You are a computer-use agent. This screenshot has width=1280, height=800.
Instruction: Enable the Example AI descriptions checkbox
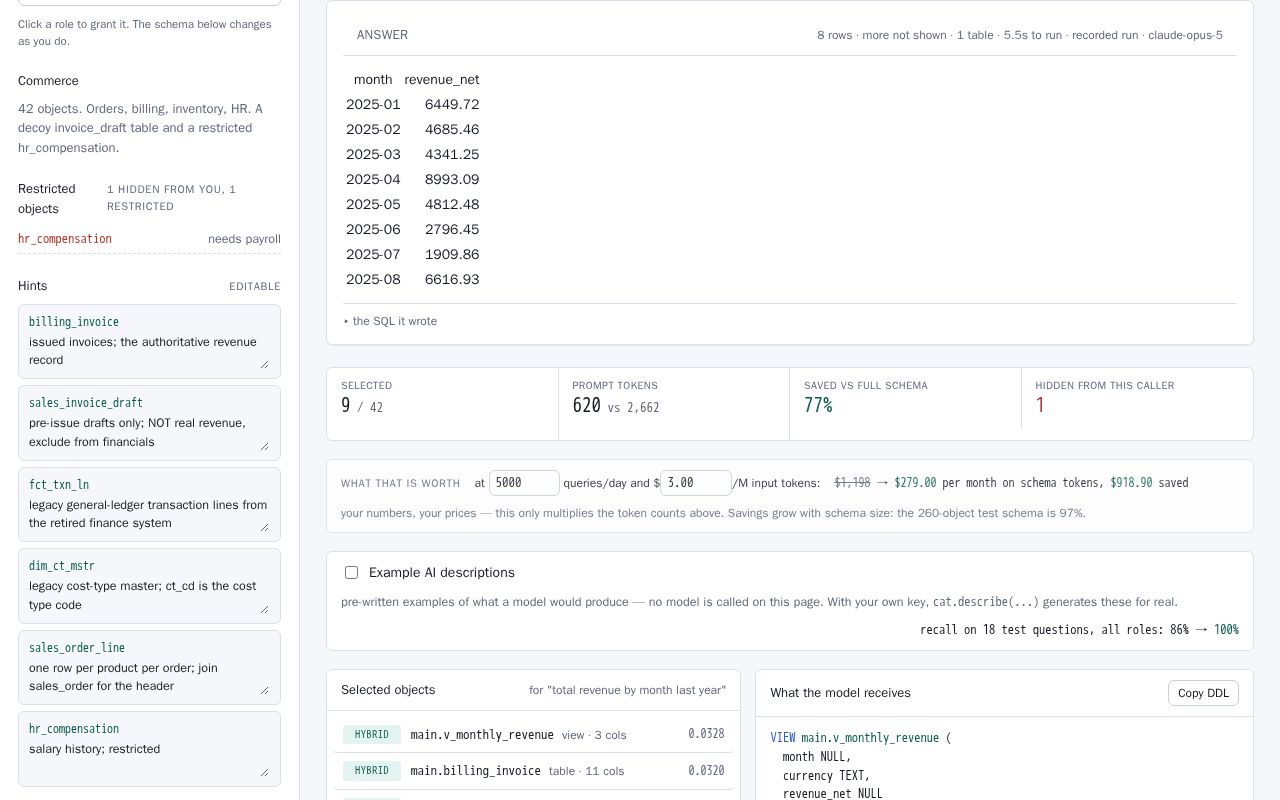(x=351, y=573)
